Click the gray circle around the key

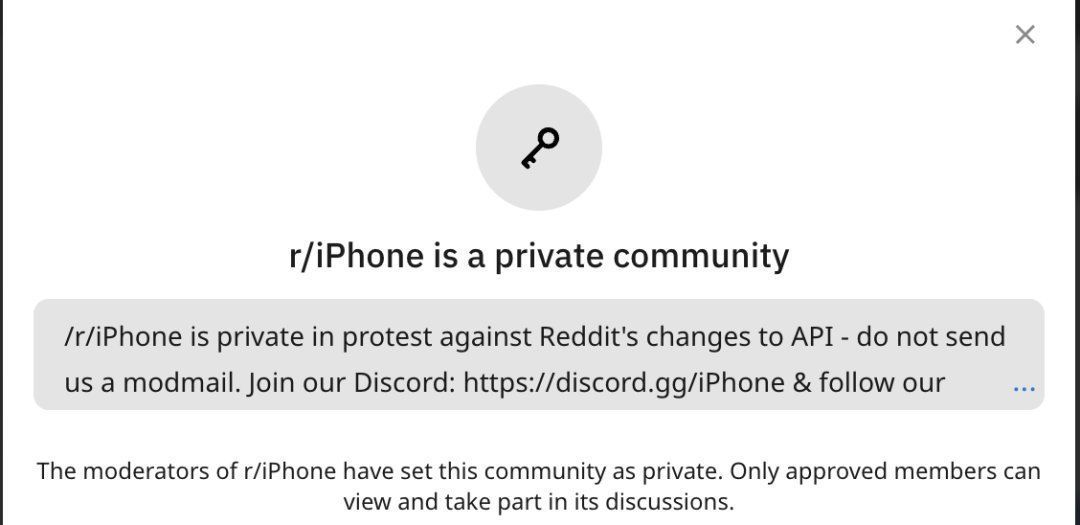coord(539,147)
